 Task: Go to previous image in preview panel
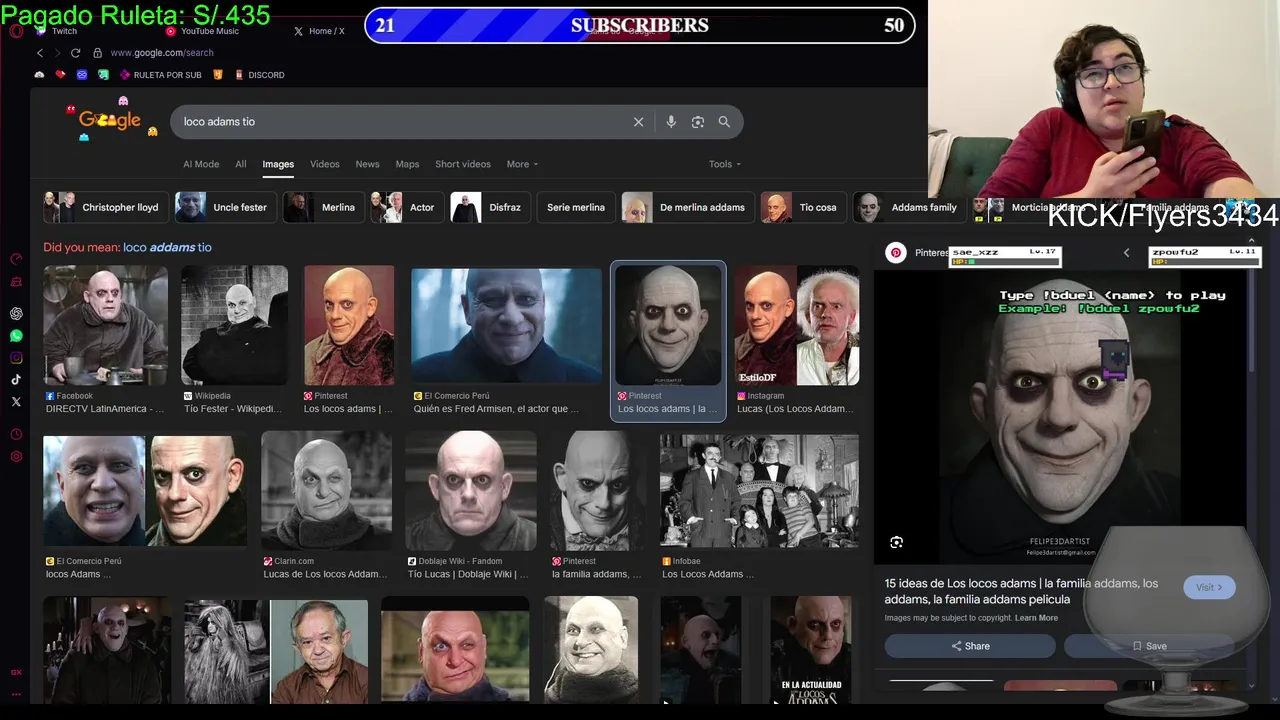[1126, 253]
